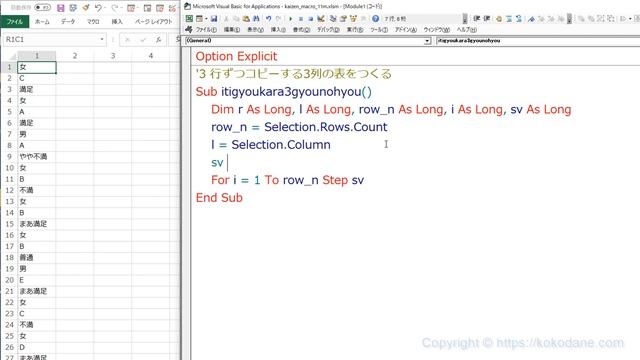This screenshot has height=360, width=640.
Task: Open VBA ウィンドウ(W) menu
Action: [x=436, y=30]
